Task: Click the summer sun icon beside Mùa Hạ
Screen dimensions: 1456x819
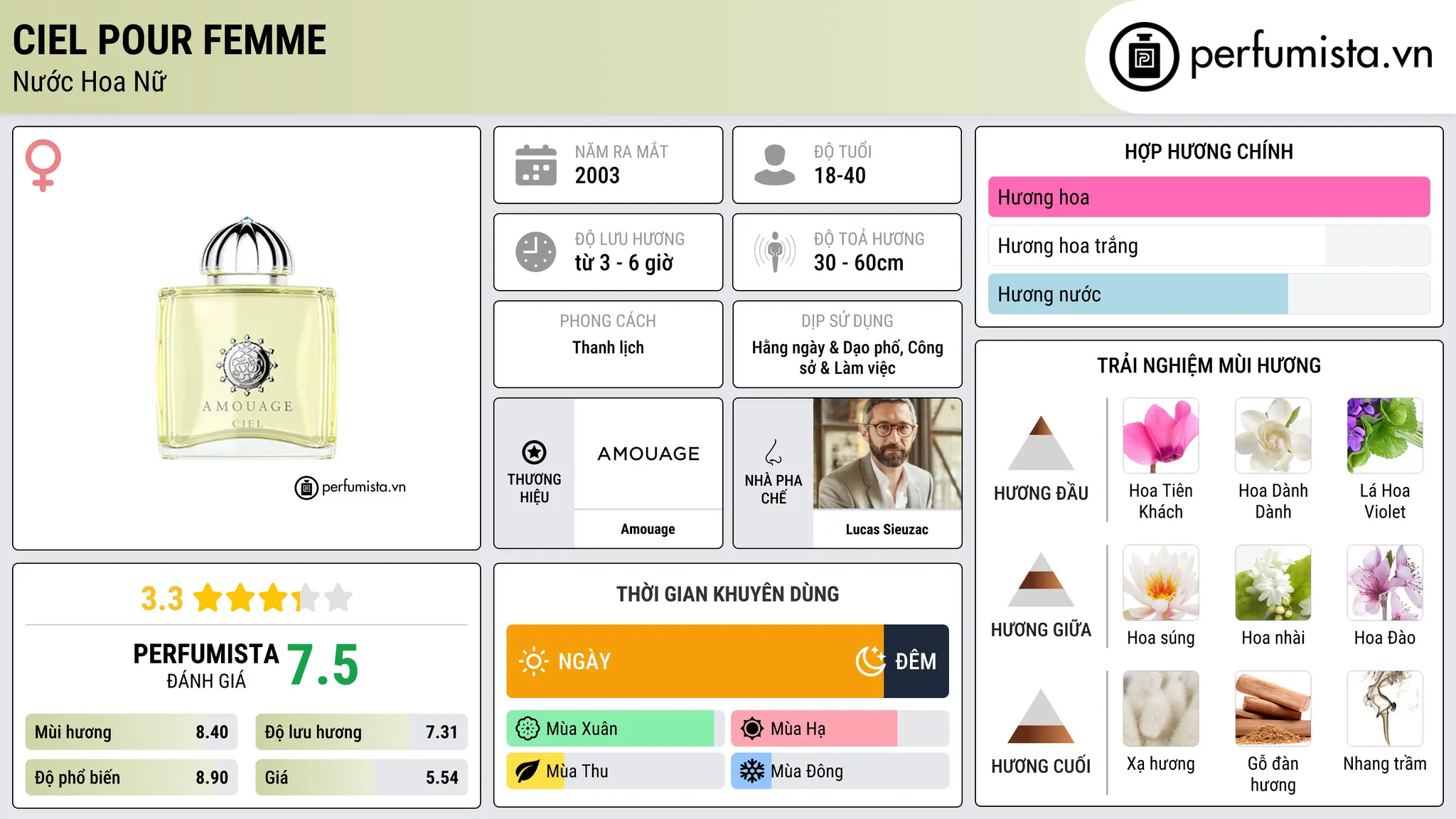Action: (x=752, y=729)
